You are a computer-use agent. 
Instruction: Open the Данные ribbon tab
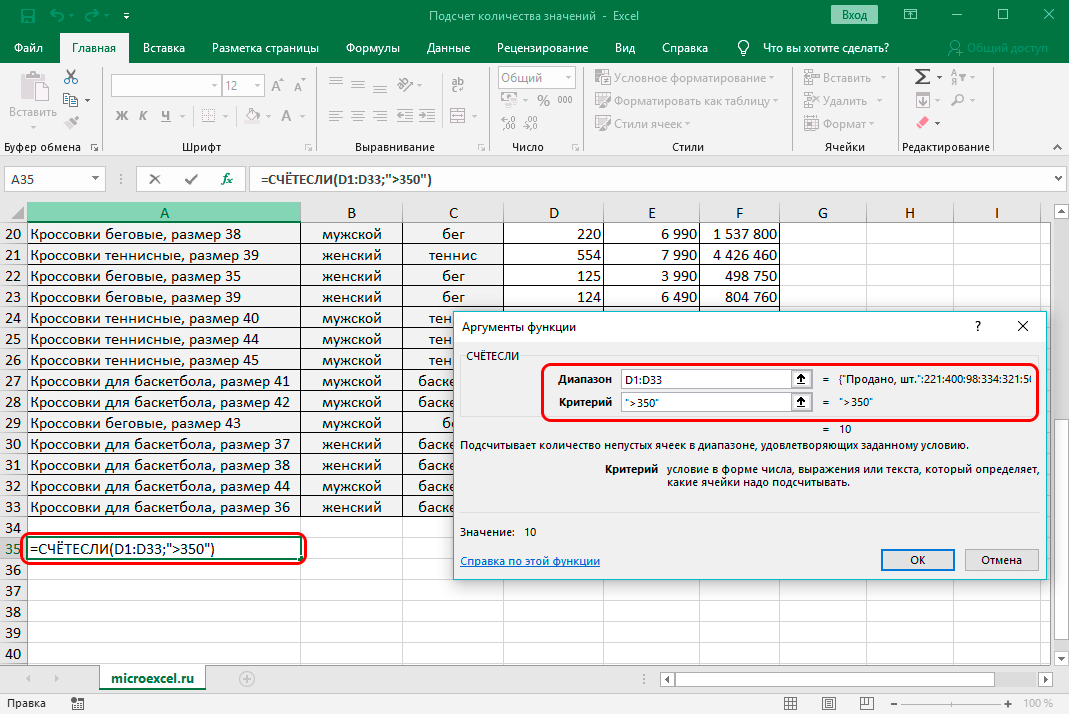(x=448, y=48)
